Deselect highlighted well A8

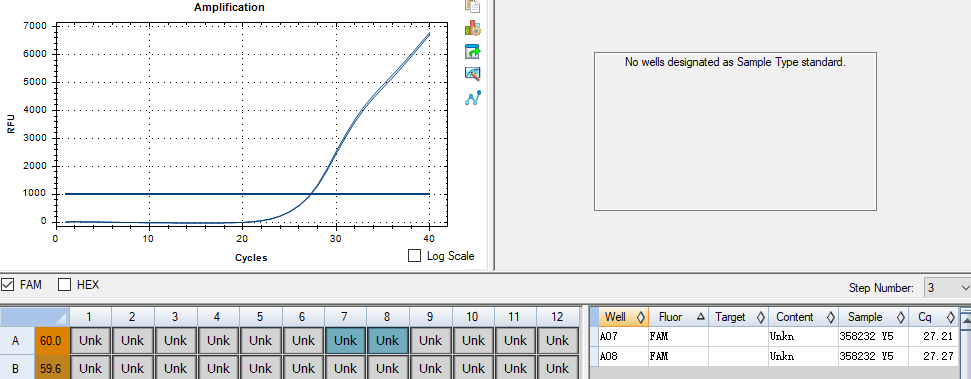pos(388,340)
